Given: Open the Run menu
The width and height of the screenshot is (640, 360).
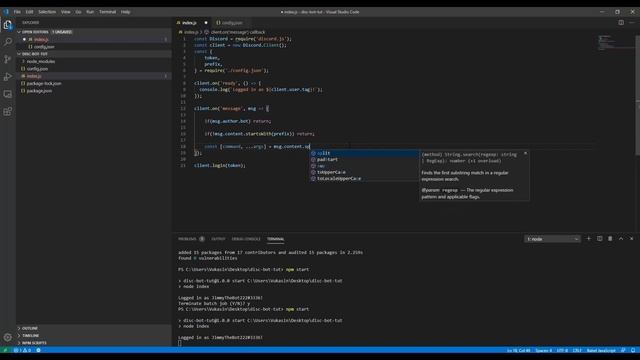Looking at the screenshot, I should point(90,12).
